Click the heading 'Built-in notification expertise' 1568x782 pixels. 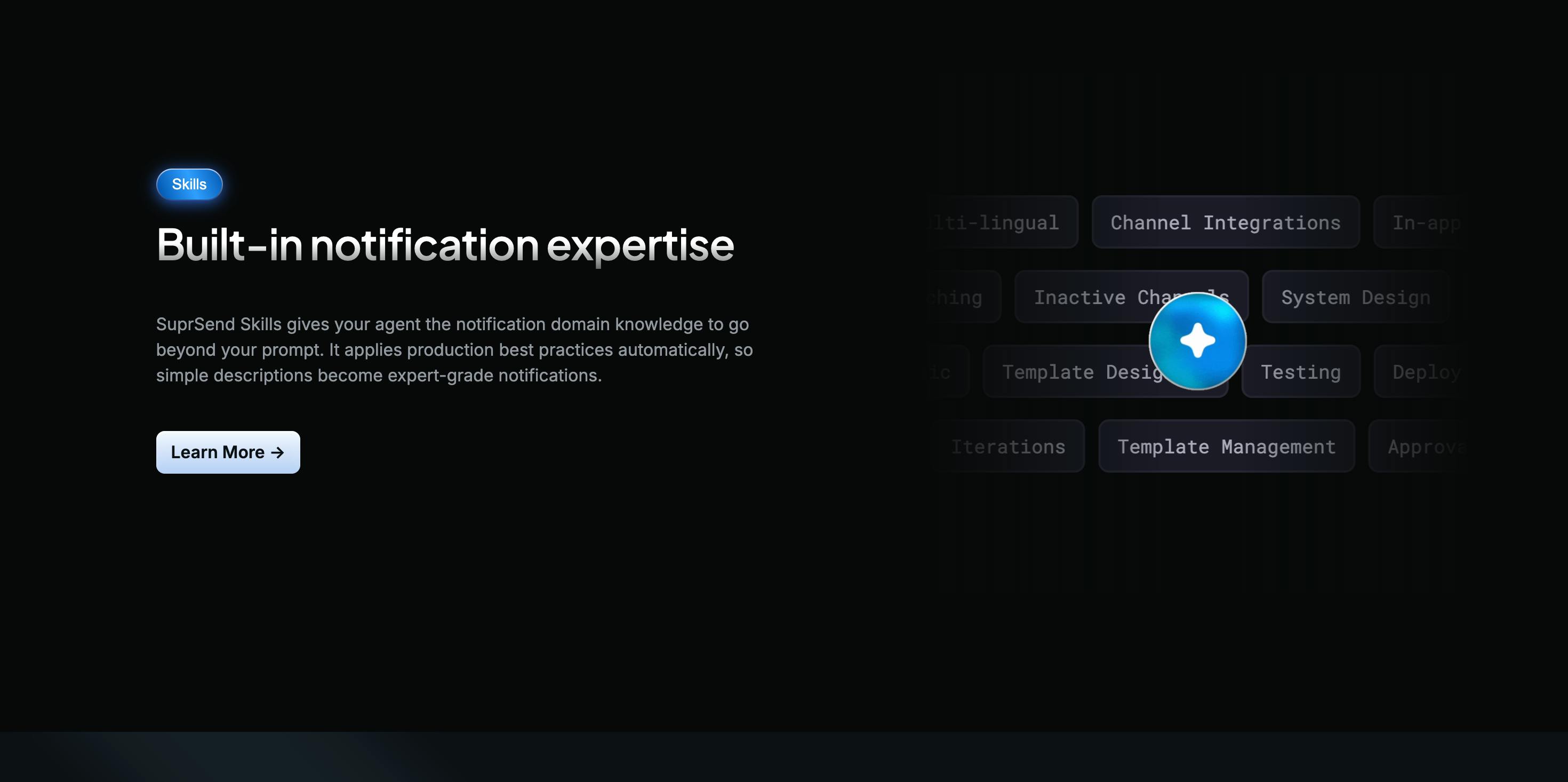[445, 245]
